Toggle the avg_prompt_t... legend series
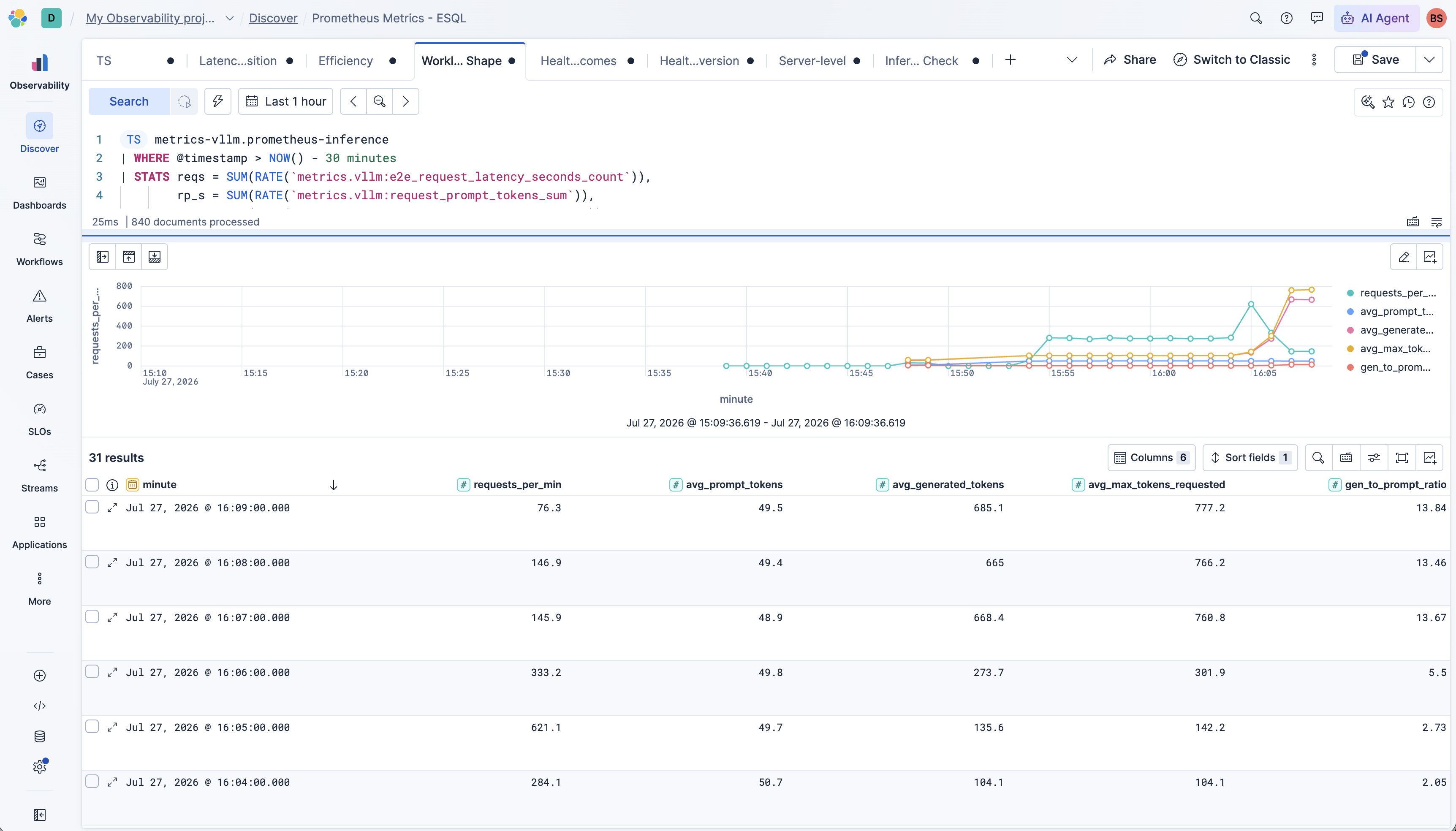The width and height of the screenshot is (1456, 831). 1396,312
